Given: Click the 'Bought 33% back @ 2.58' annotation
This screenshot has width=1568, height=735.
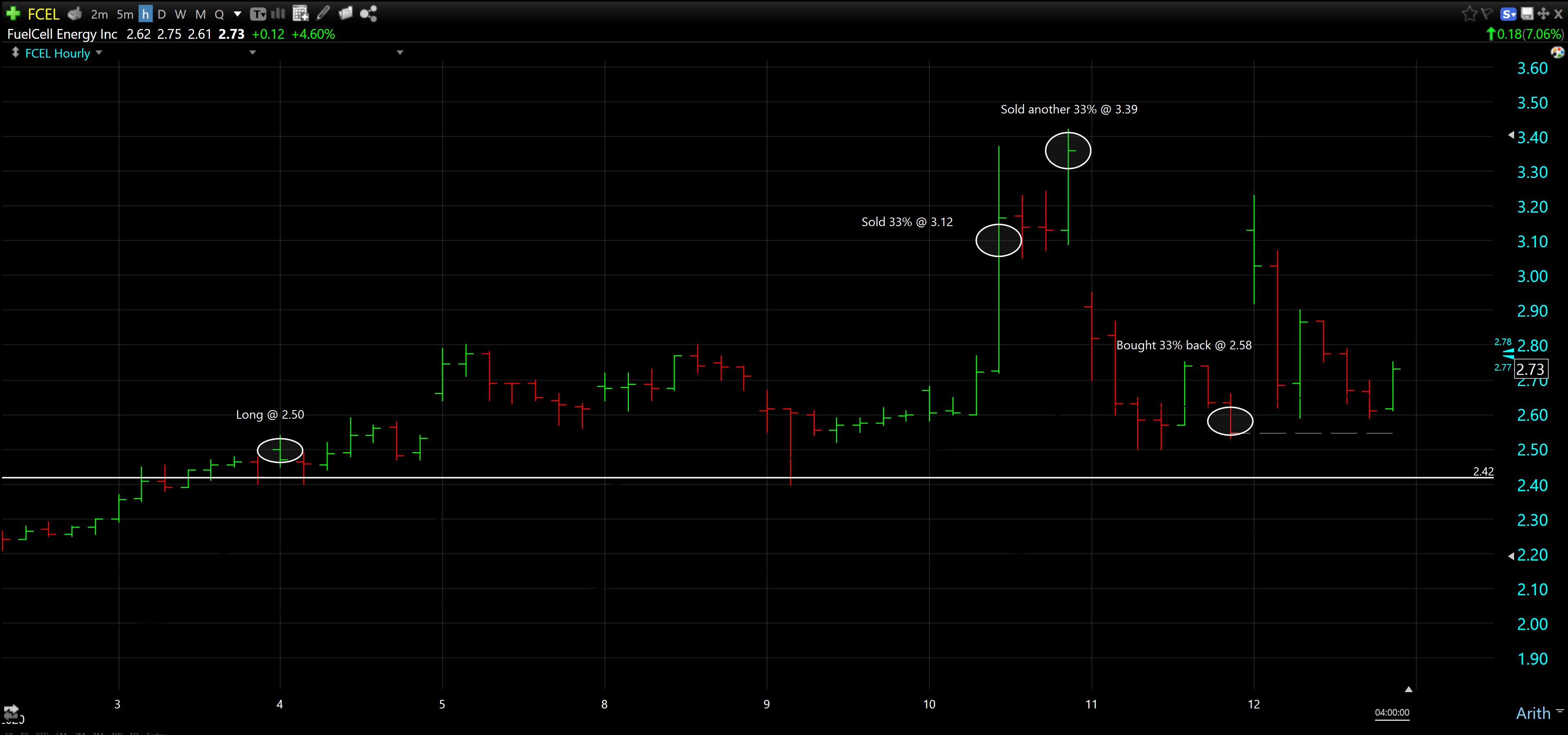Looking at the screenshot, I should coord(1184,346).
